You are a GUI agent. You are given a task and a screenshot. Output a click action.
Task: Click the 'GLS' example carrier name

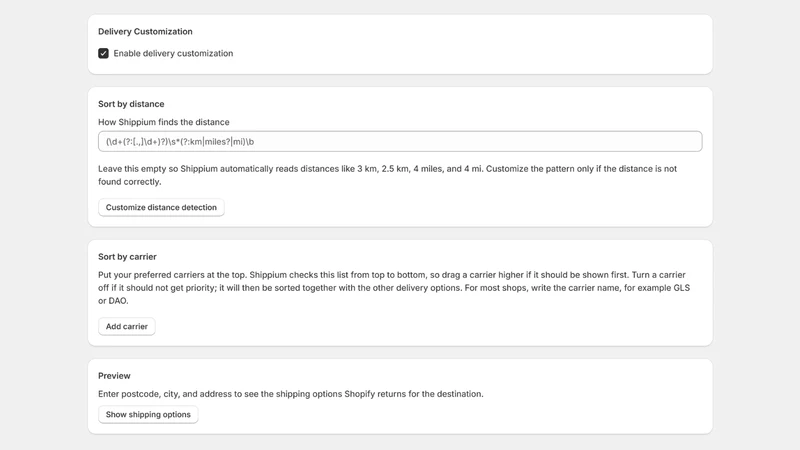coord(682,288)
